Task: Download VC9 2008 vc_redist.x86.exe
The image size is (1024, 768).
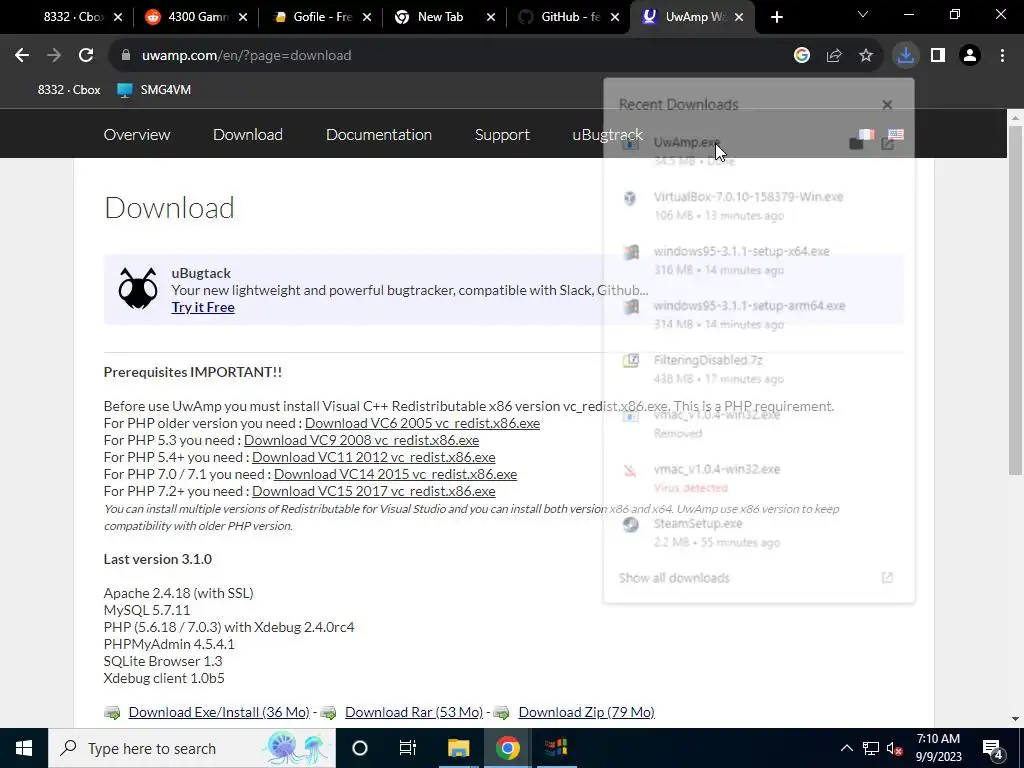Action: (x=362, y=440)
